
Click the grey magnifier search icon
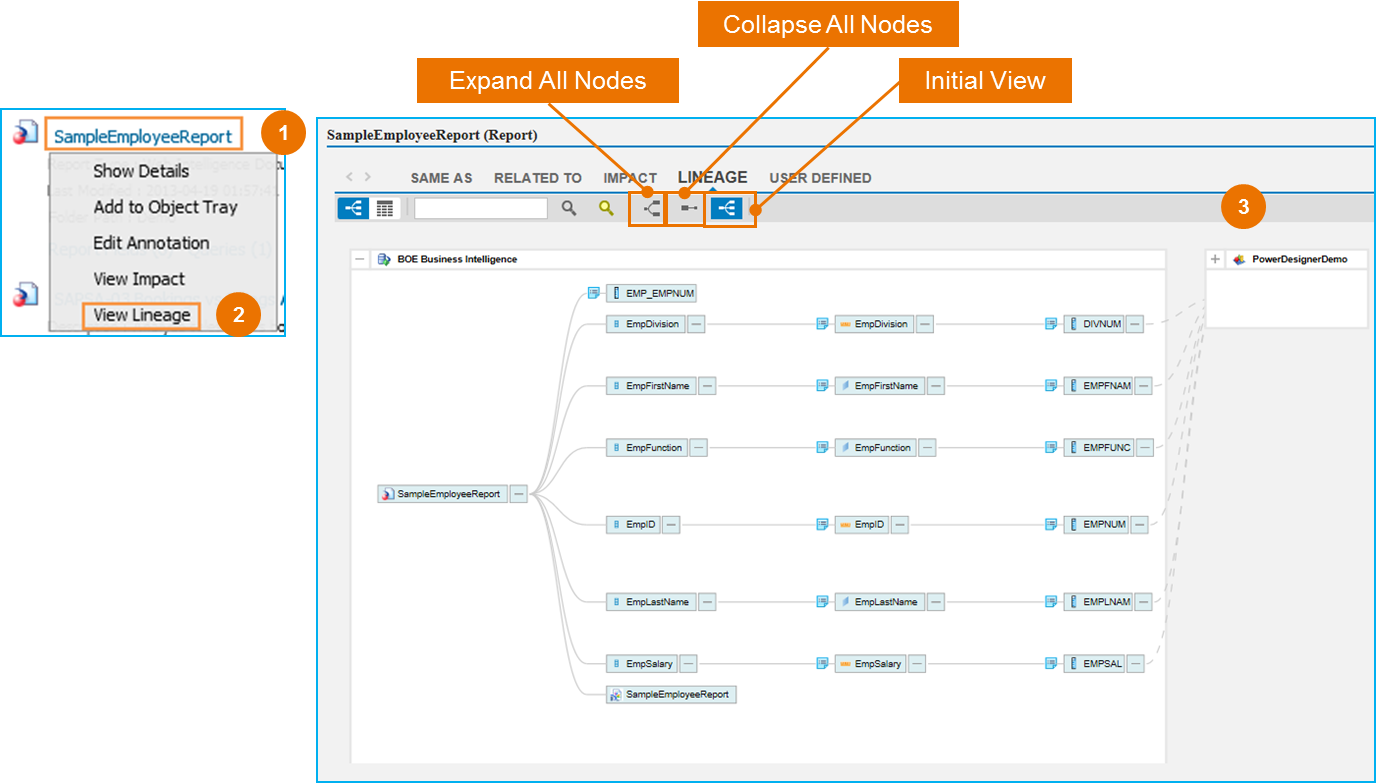[x=569, y=208]
